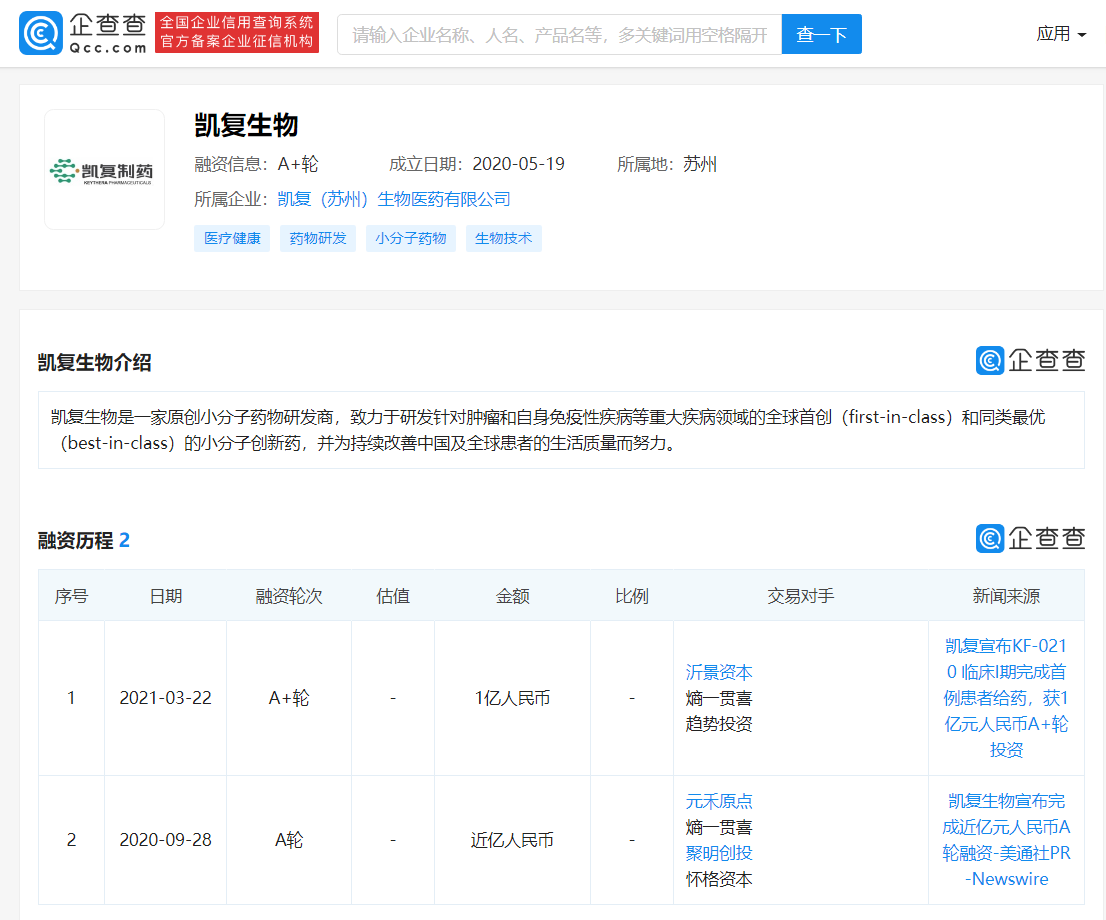Viewport: 1106px width, 920px height.
Task: Click the 凯复生物介绍 section heading
Action: click(x=95, y=363)
